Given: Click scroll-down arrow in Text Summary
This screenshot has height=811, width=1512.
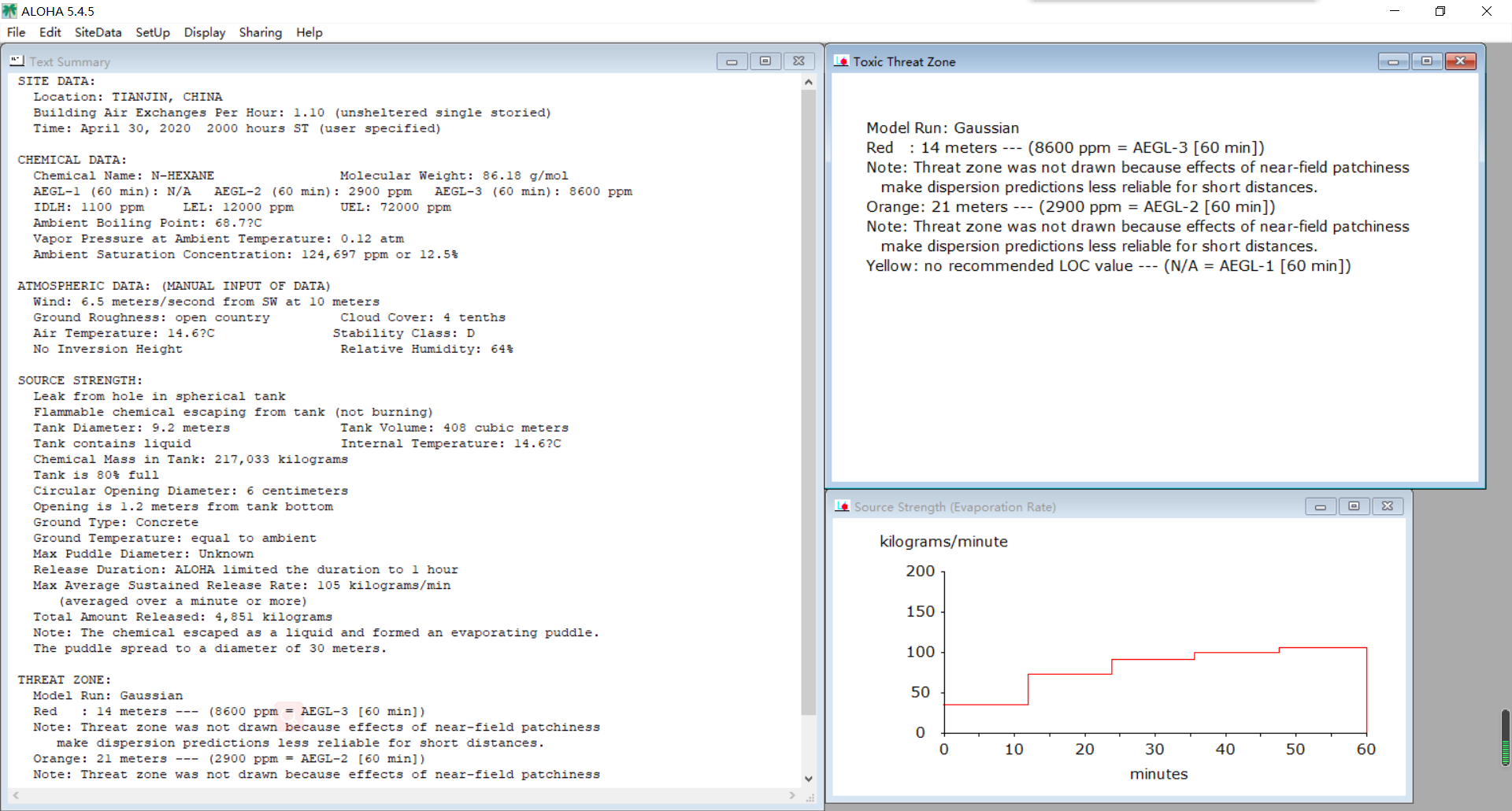Looking at the screenshot, I should 809,779.
